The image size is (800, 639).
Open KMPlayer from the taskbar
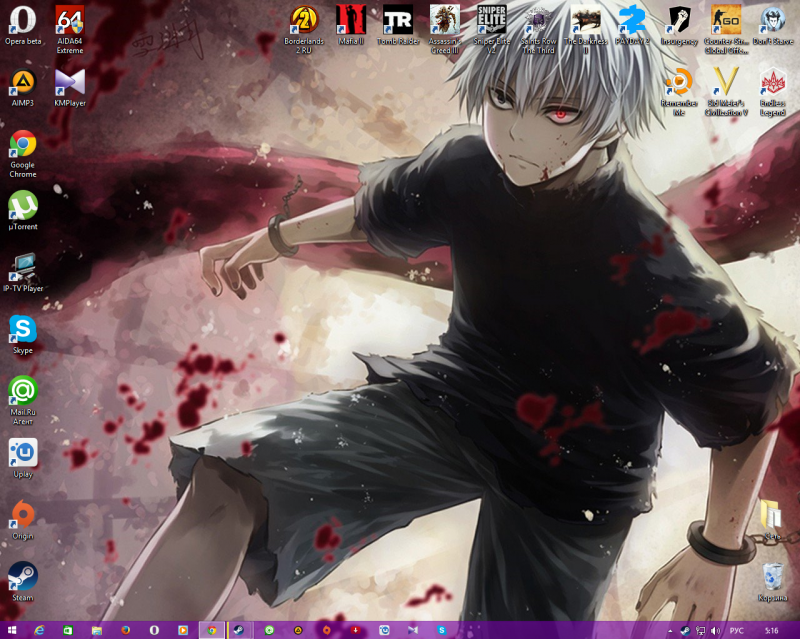(413, 630)
